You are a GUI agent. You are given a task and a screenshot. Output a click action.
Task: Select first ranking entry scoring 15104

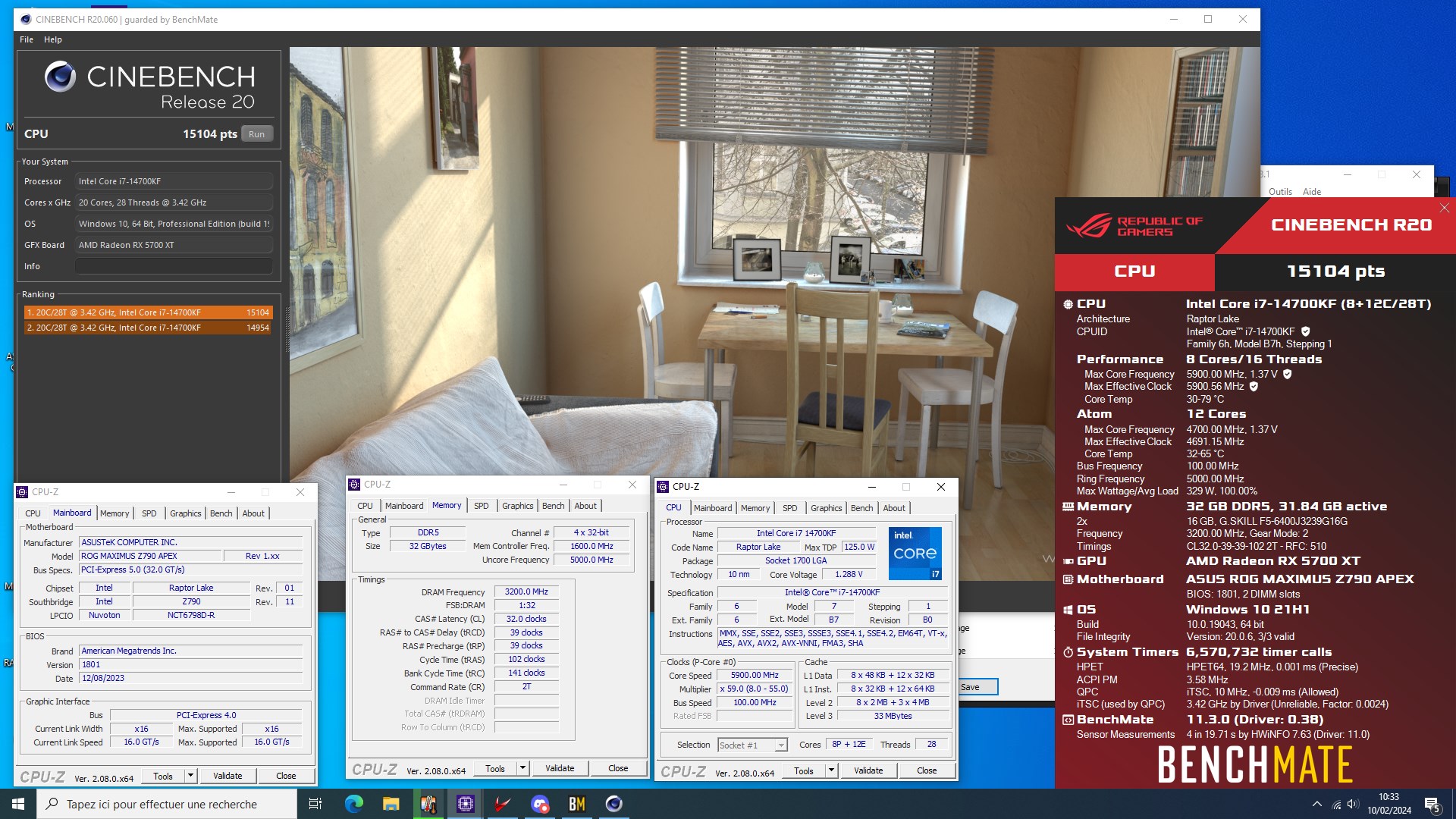[x=148, y=312]
